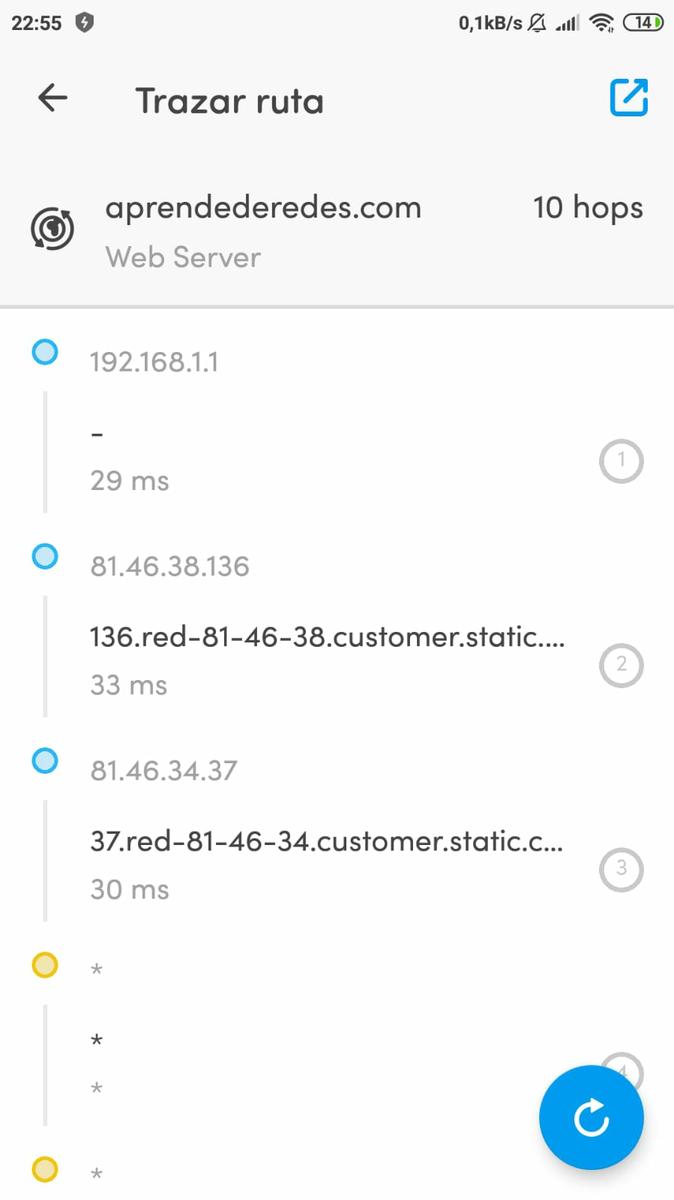
Task: Toggle the blue status dot beside 81.46.38.136
Action: click(x=44, y=556)
